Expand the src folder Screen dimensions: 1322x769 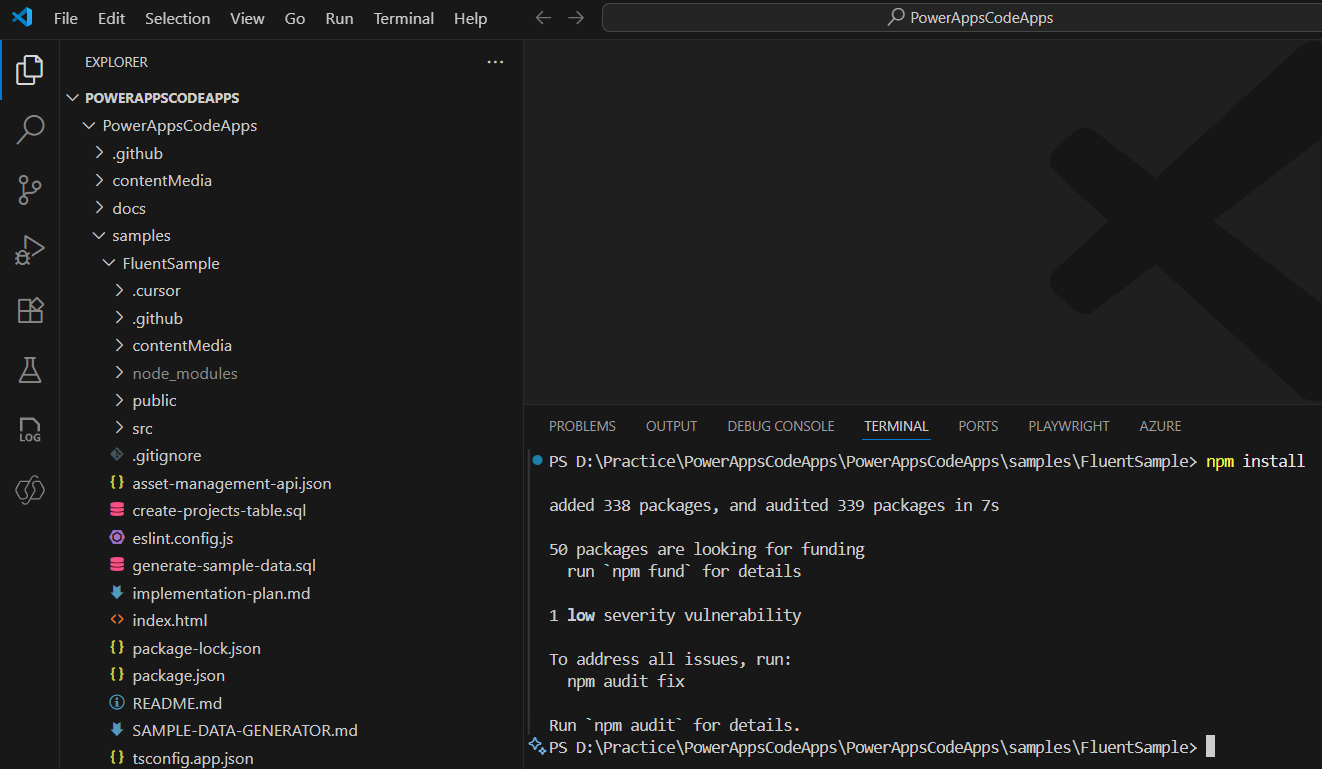[x=142, y=428]
